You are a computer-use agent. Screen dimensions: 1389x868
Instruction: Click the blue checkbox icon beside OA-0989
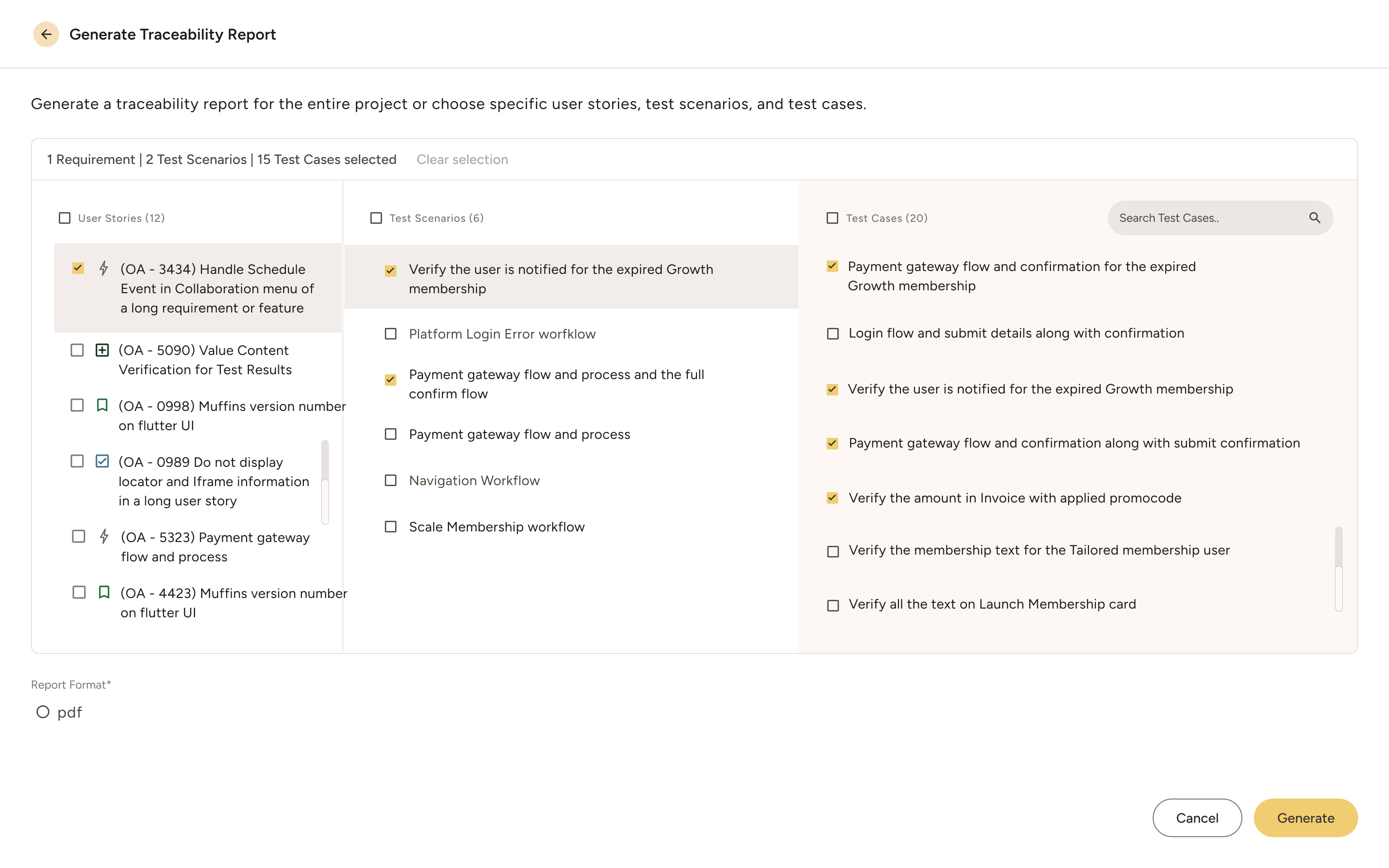coord(102,461)
